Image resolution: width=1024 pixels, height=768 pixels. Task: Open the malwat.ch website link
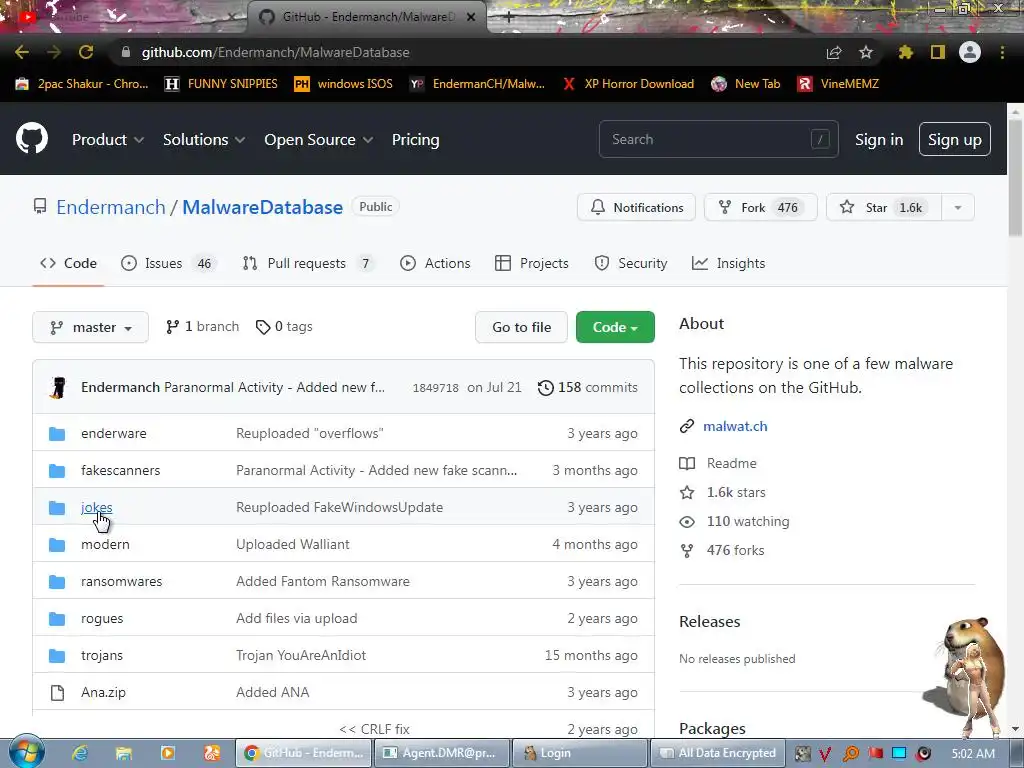point(735,426)
